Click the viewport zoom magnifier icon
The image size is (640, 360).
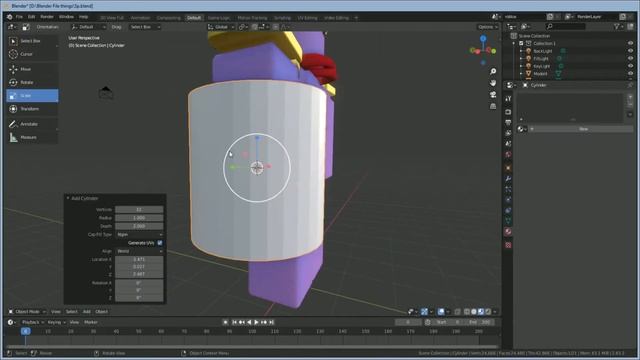pos(493,71)
